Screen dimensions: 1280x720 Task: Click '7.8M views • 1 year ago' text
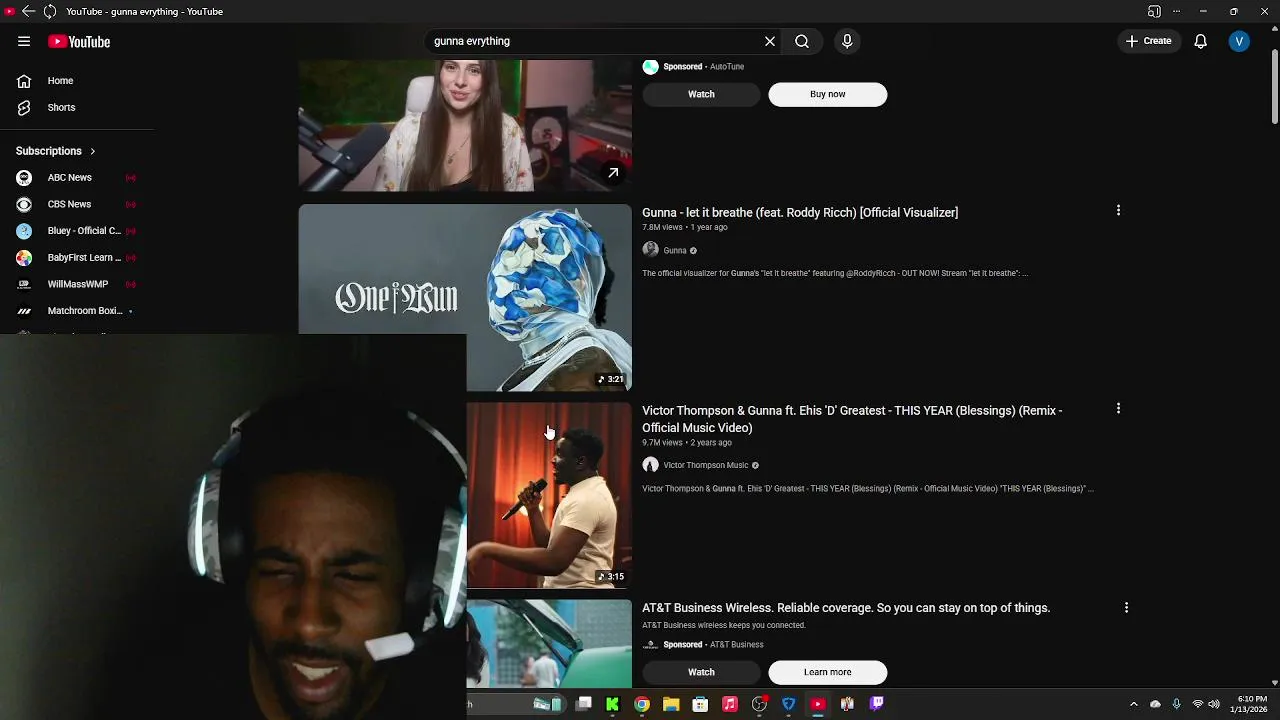coord(685,227)
